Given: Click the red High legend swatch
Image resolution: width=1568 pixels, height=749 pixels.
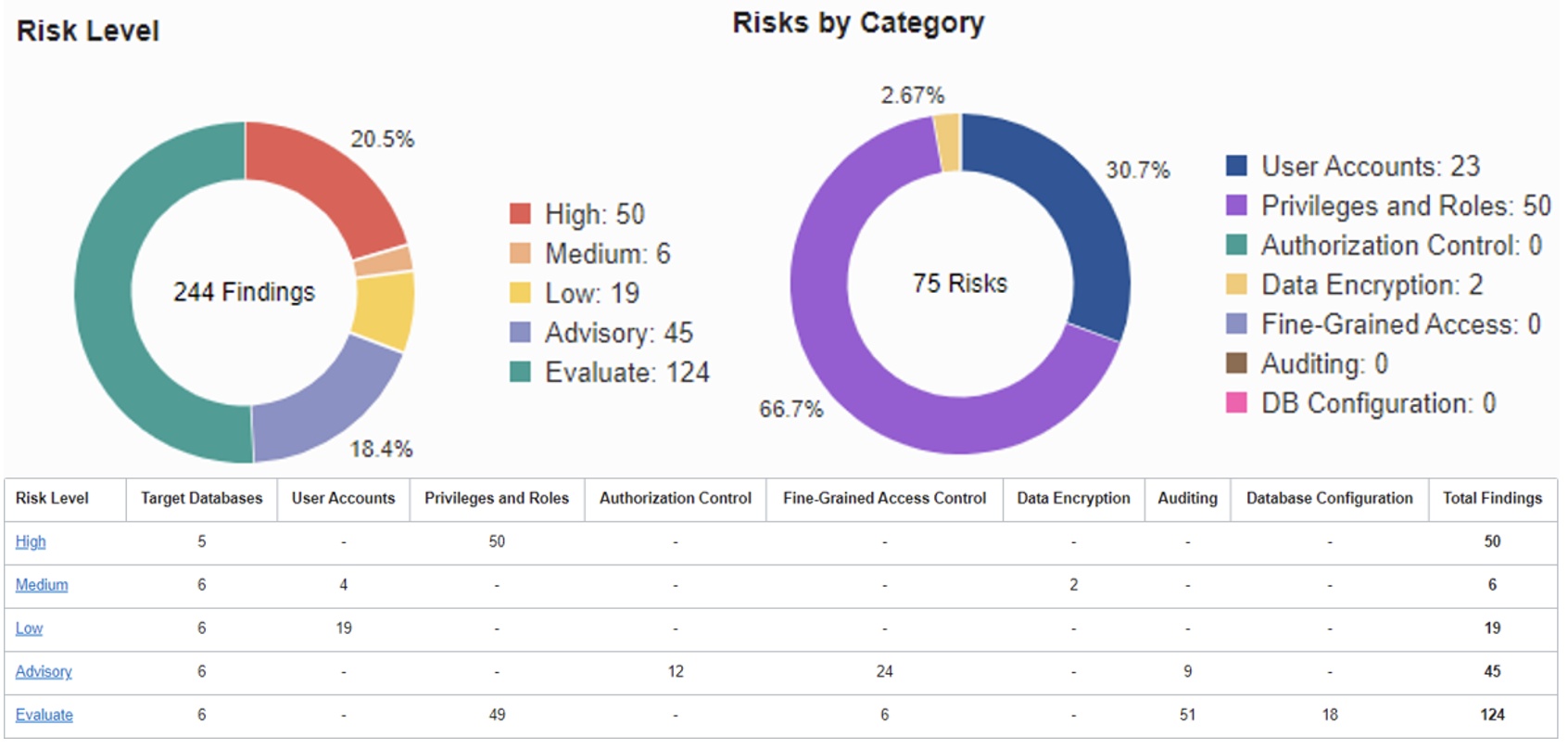Looking at the screenshot, I should pos(520,214).
